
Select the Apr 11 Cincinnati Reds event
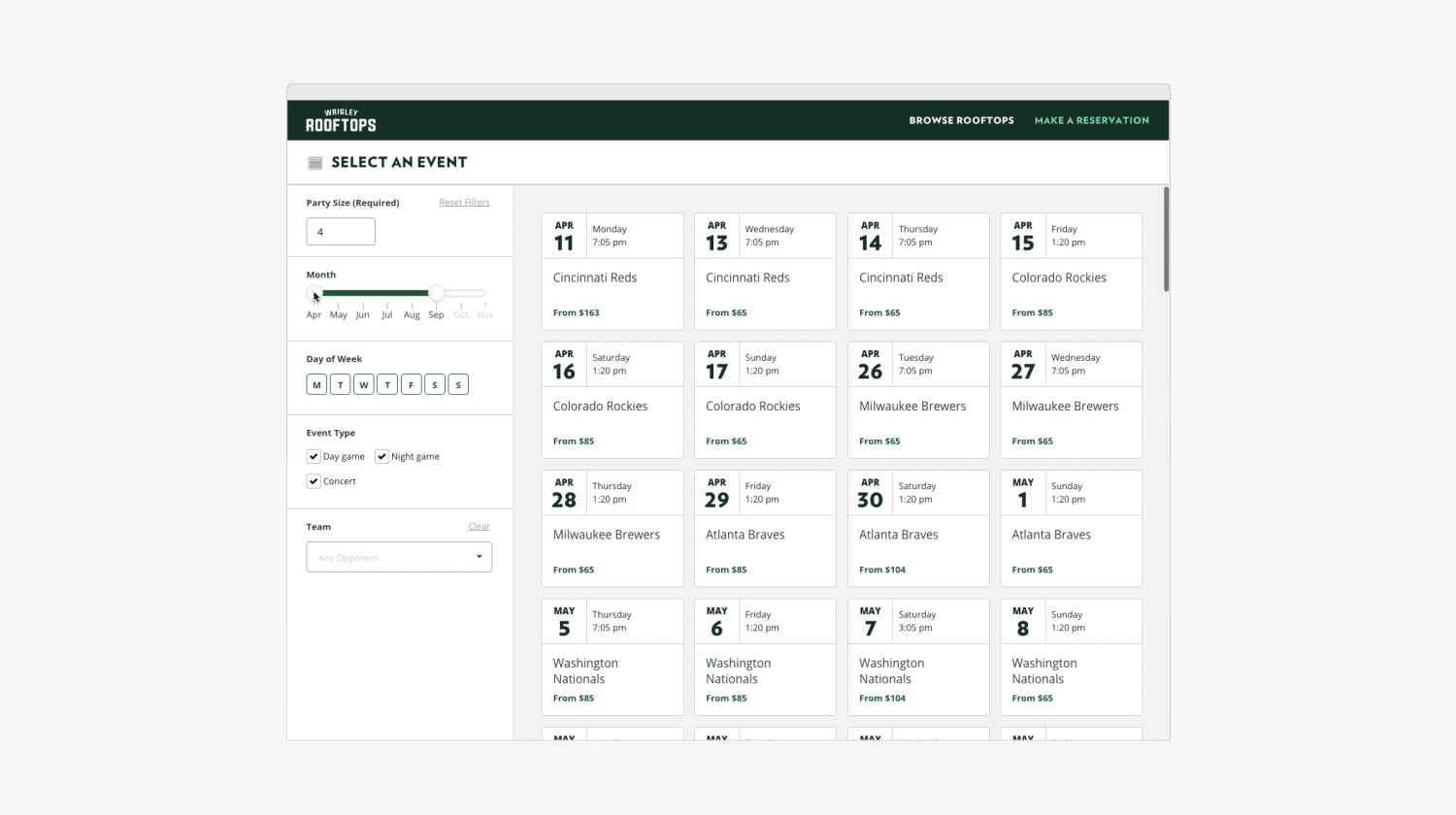(x=612, y=272)
